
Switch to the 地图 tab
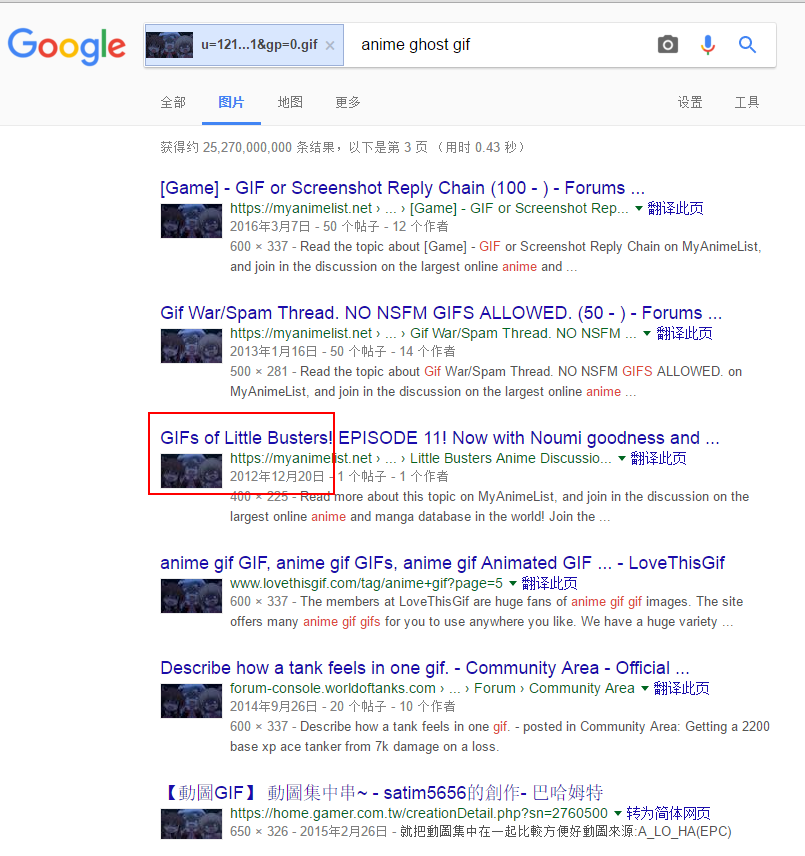(x=290, y=102)
